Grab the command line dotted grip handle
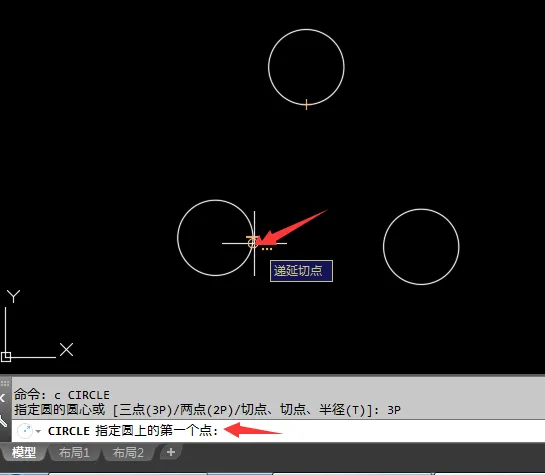The height and width of the screenshot is (475, 545). 5,384
